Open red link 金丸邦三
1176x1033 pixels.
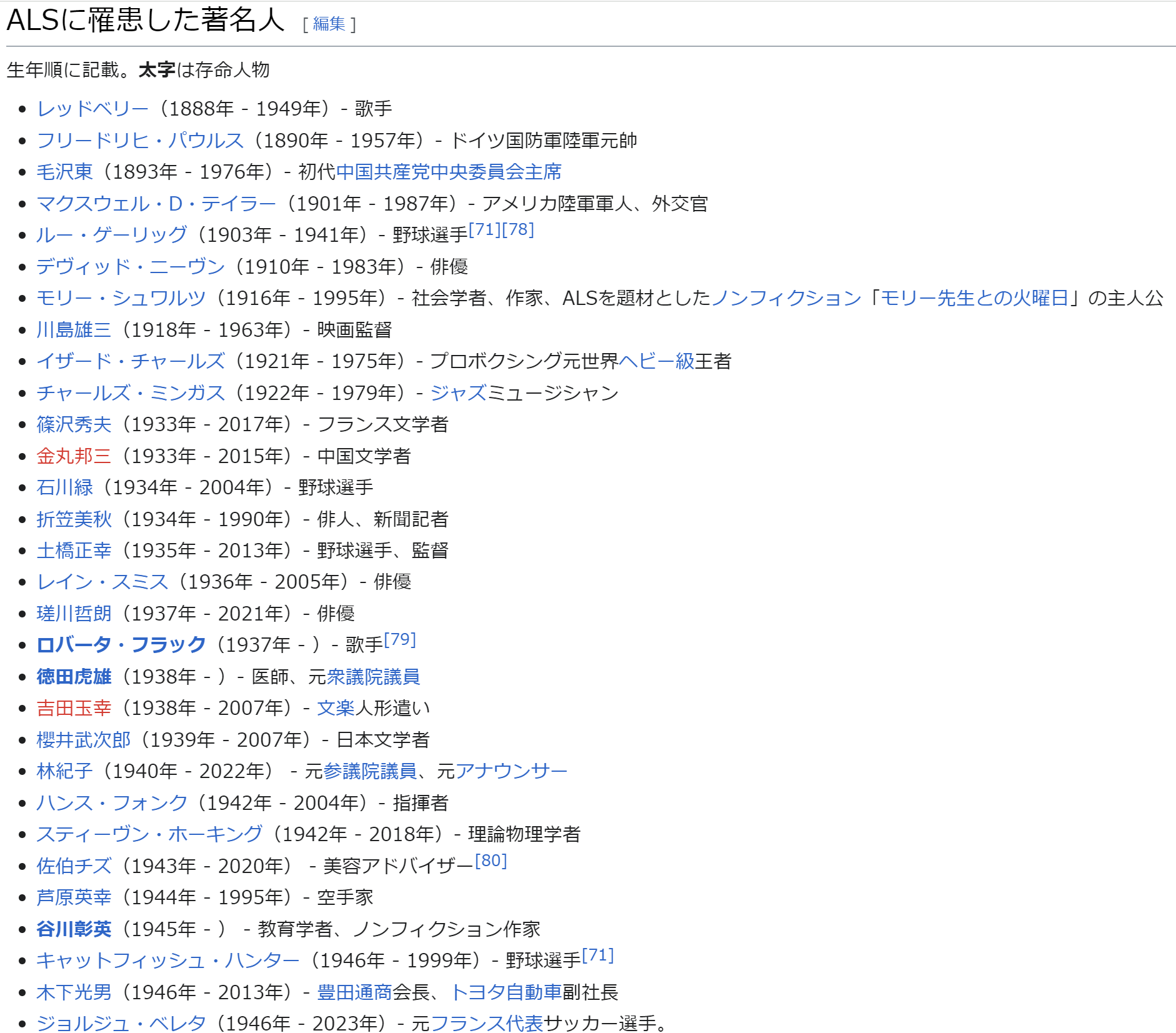click(74, 456)
